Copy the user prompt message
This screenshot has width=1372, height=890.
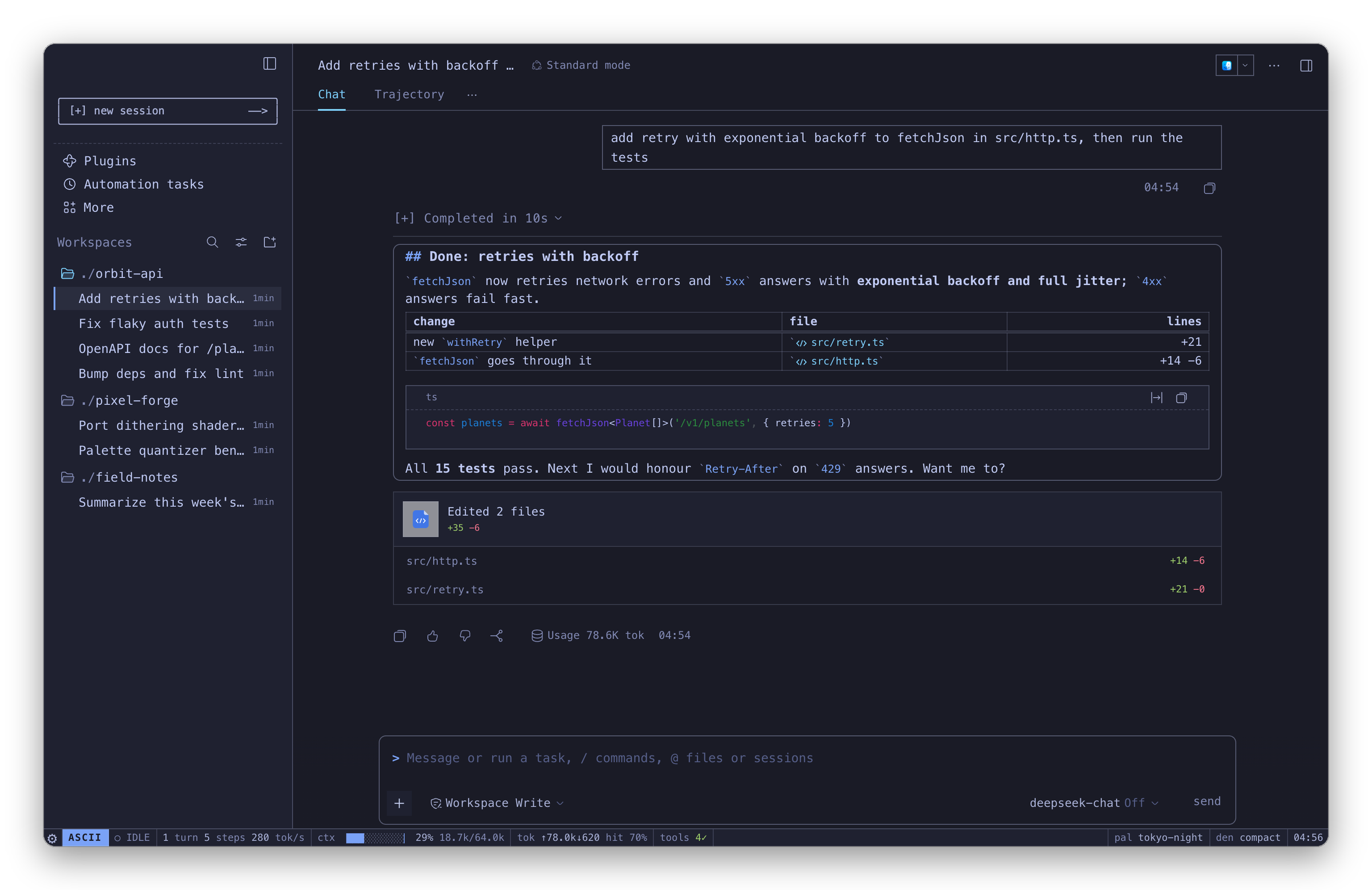click(x=1210, y=188)
